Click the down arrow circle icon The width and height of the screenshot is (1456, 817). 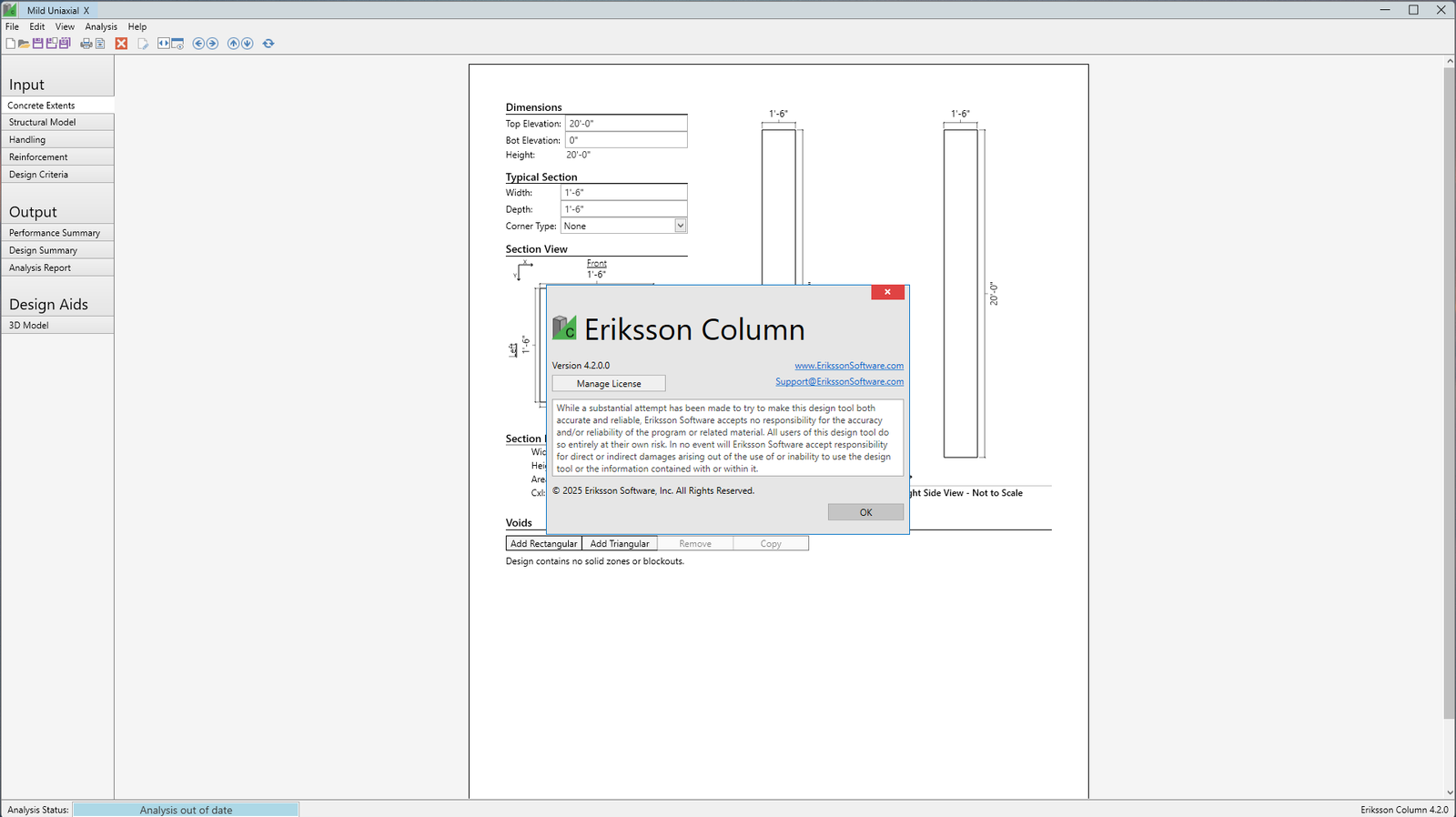247,44
